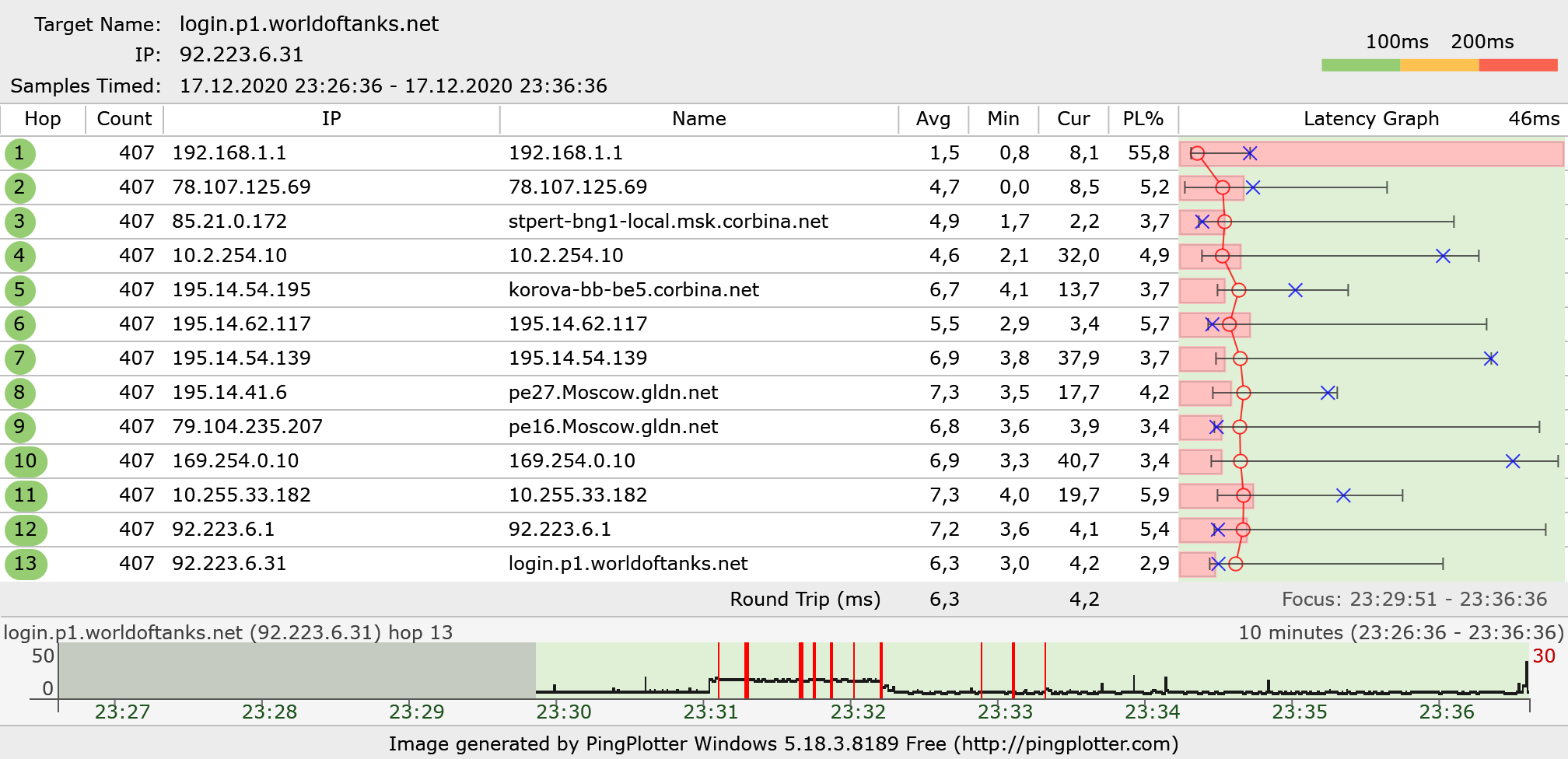Click the red circle average marker in hop 1

point(1198,154)
